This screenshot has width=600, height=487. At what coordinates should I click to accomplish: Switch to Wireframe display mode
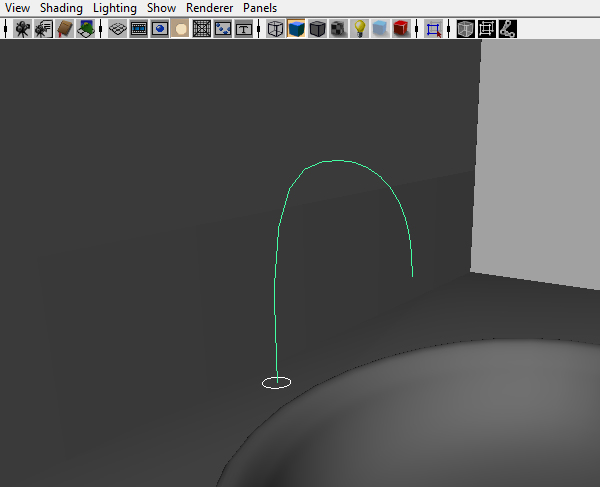tap(275, 29)
